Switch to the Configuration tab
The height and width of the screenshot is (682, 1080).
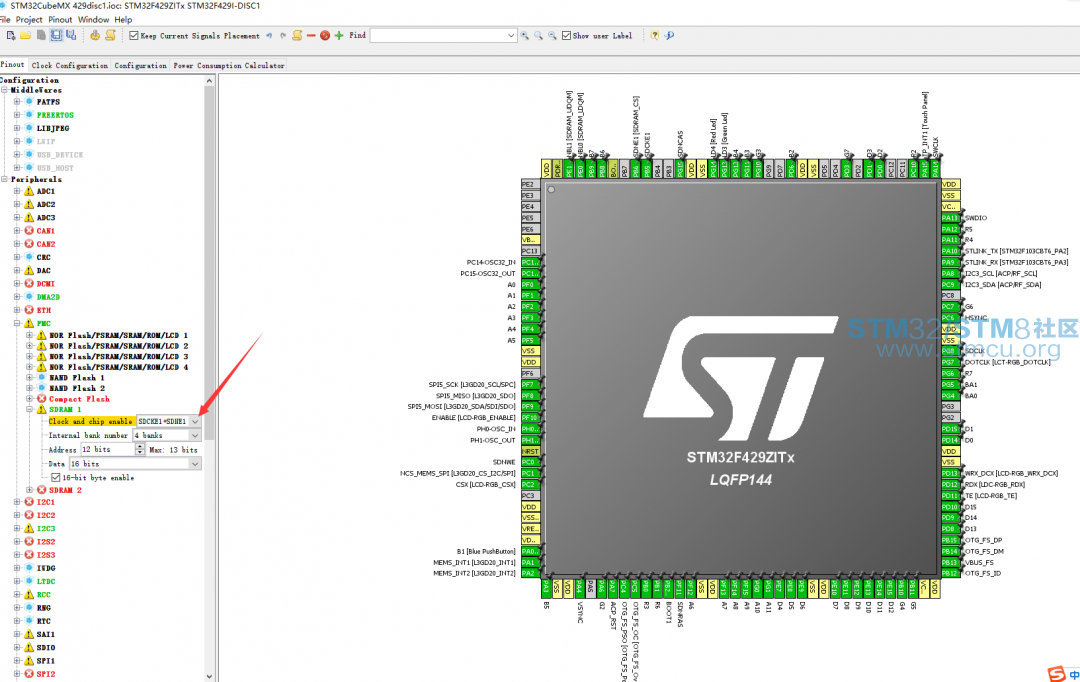[141, 65]
